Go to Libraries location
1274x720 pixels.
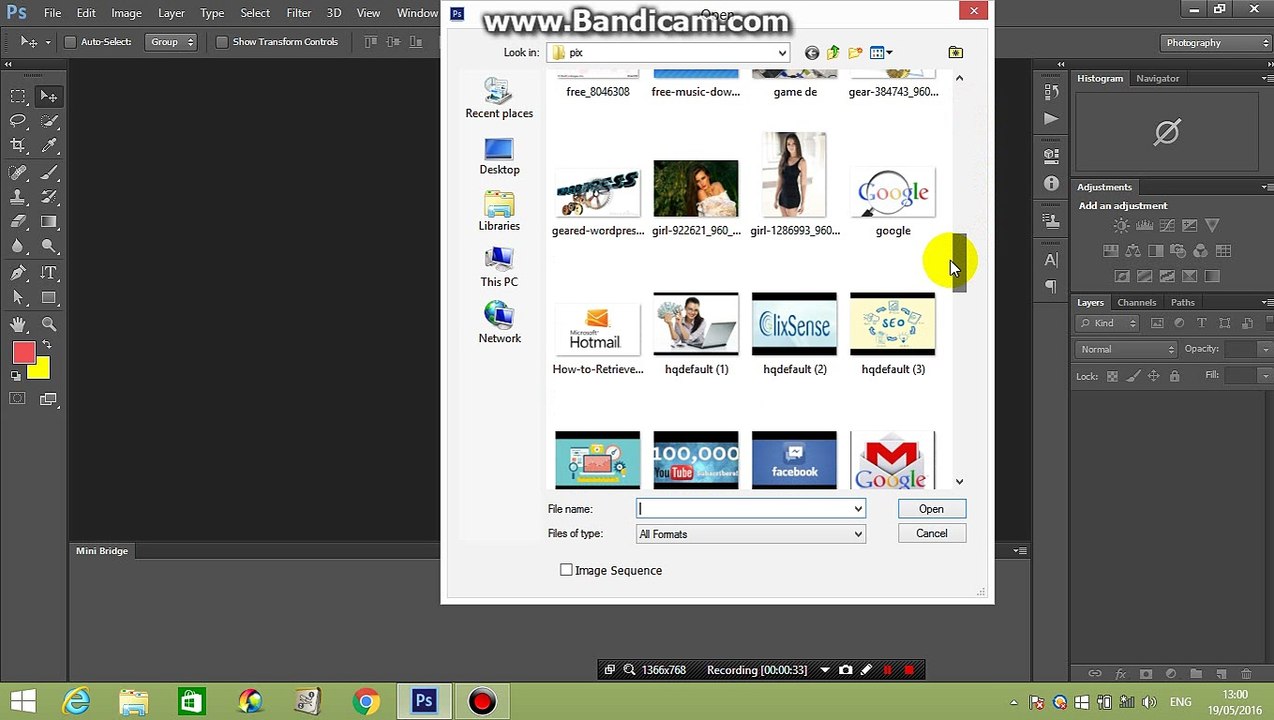click(499, 212)
